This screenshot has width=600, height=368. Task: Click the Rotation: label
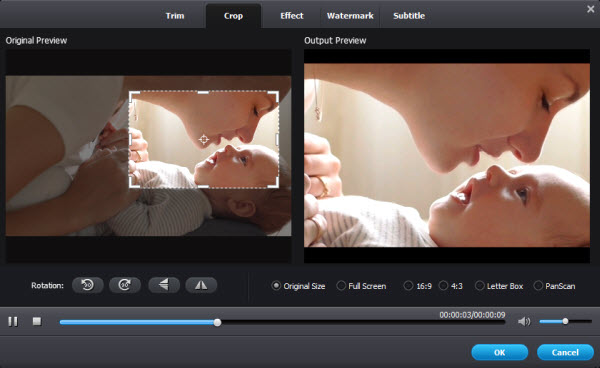pos(47,285)
